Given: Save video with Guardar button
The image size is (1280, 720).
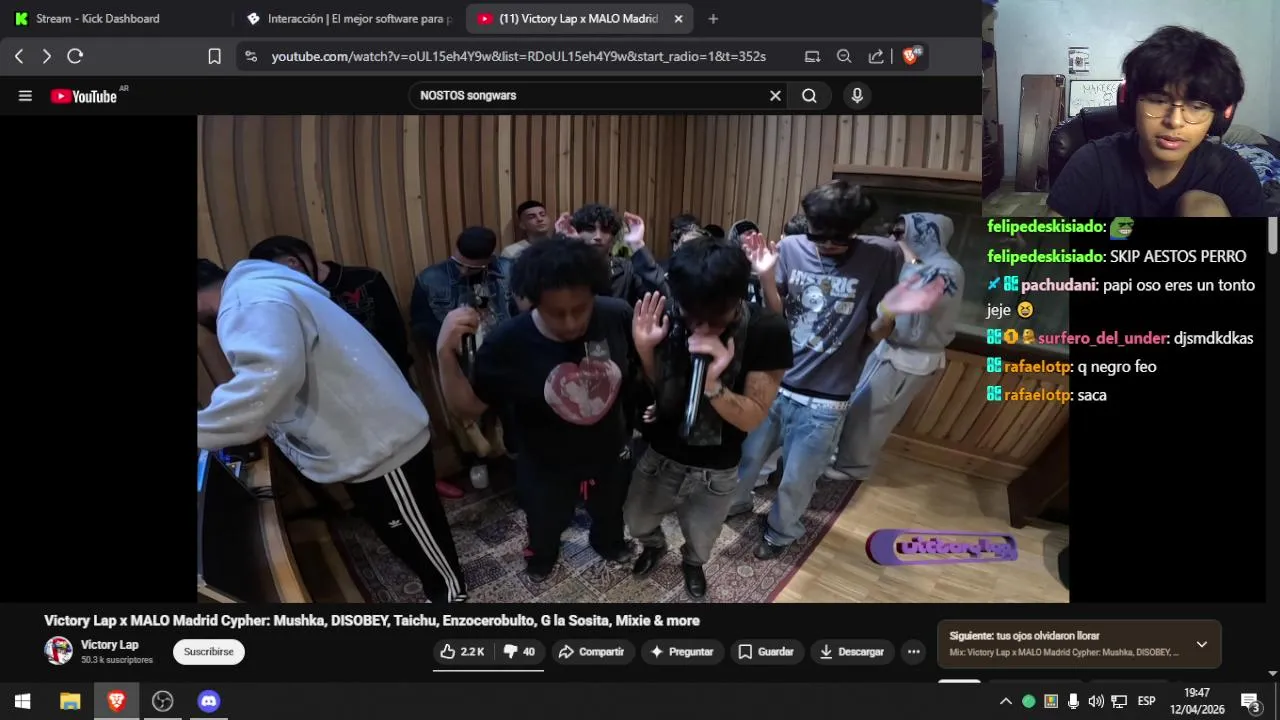Looking at the screenshot, I should (x=766, y=652).
